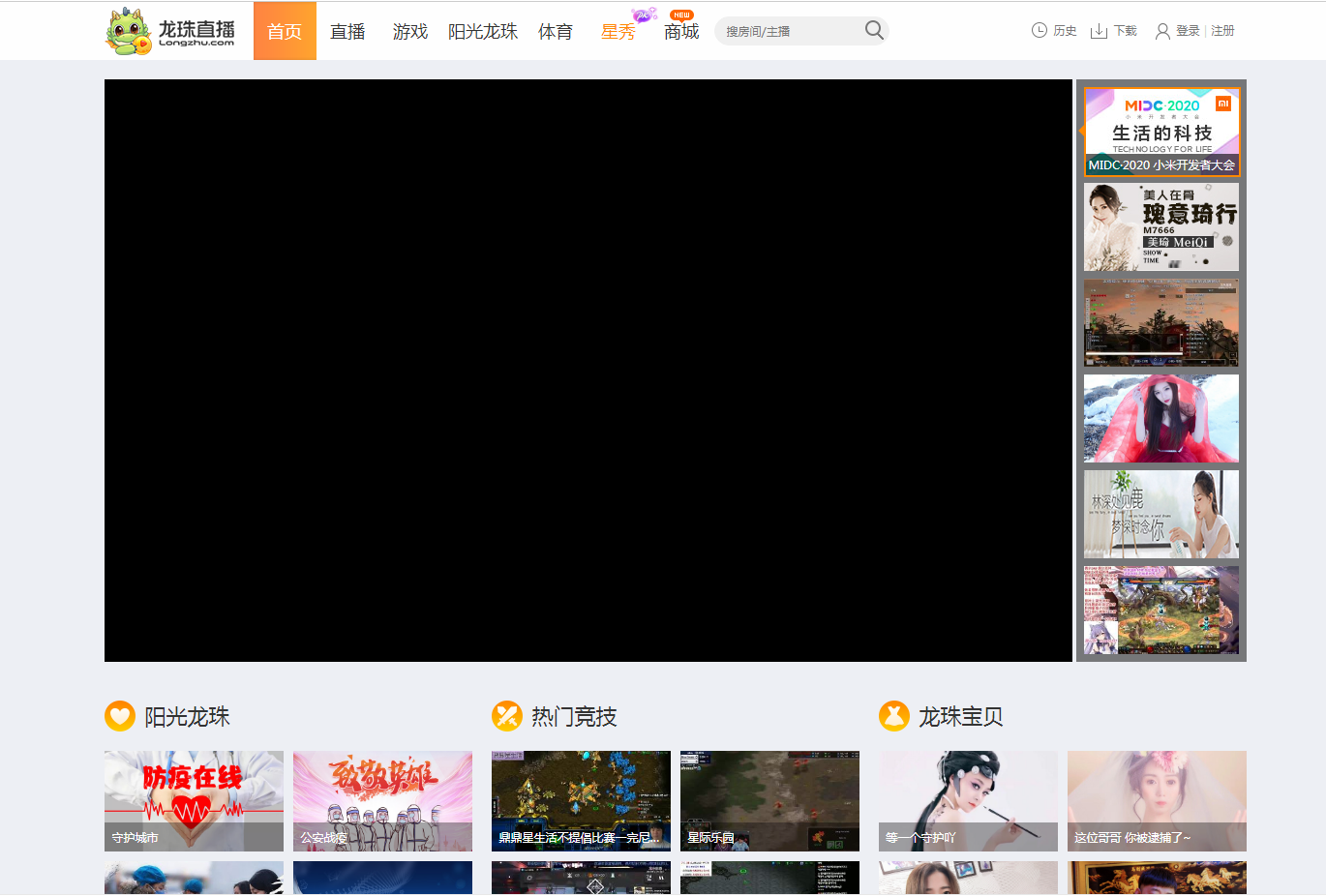The image size is (1326, 896).
Task: Open the 商城 shop page
Action: 681,32
